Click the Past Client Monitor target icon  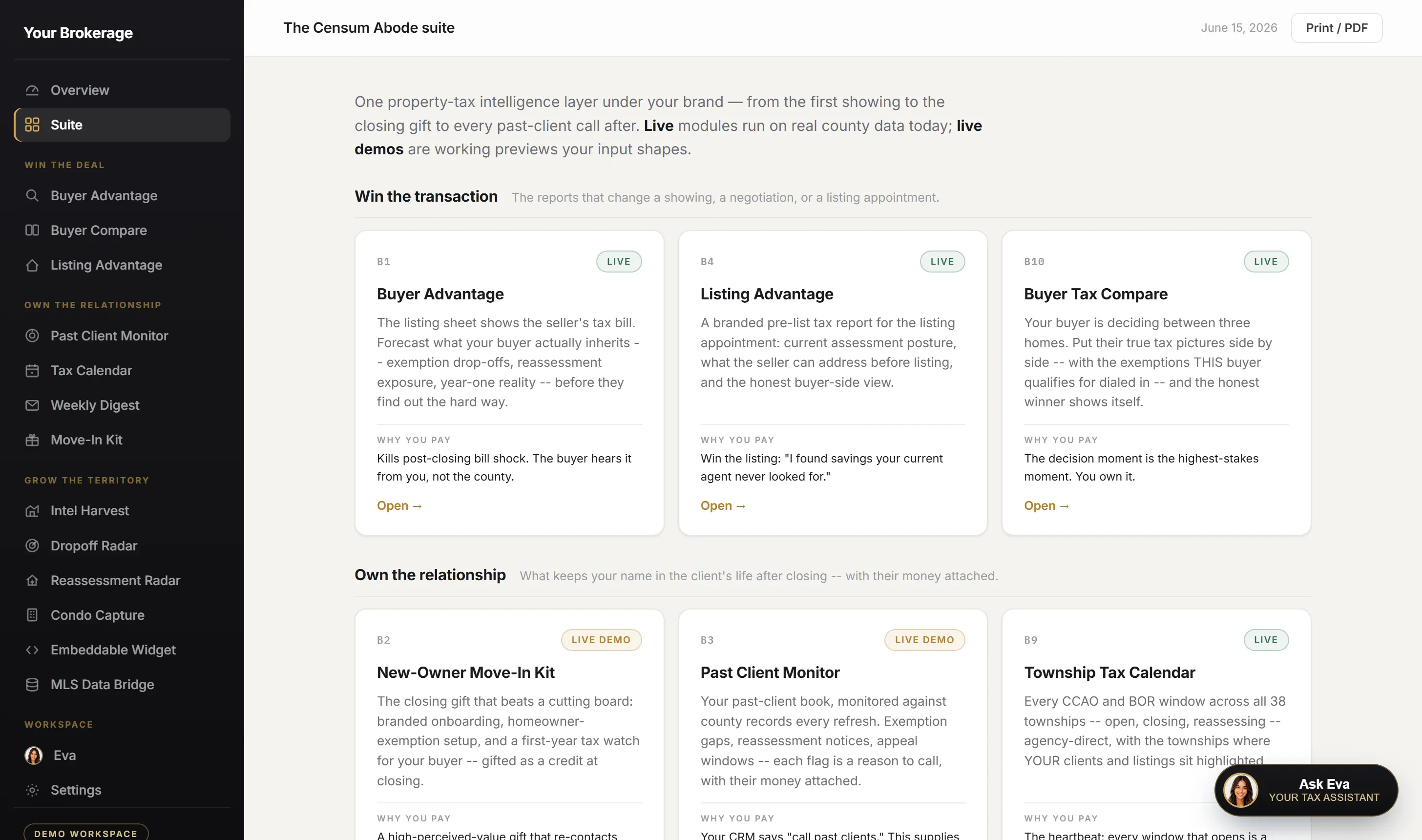point(32,336)
